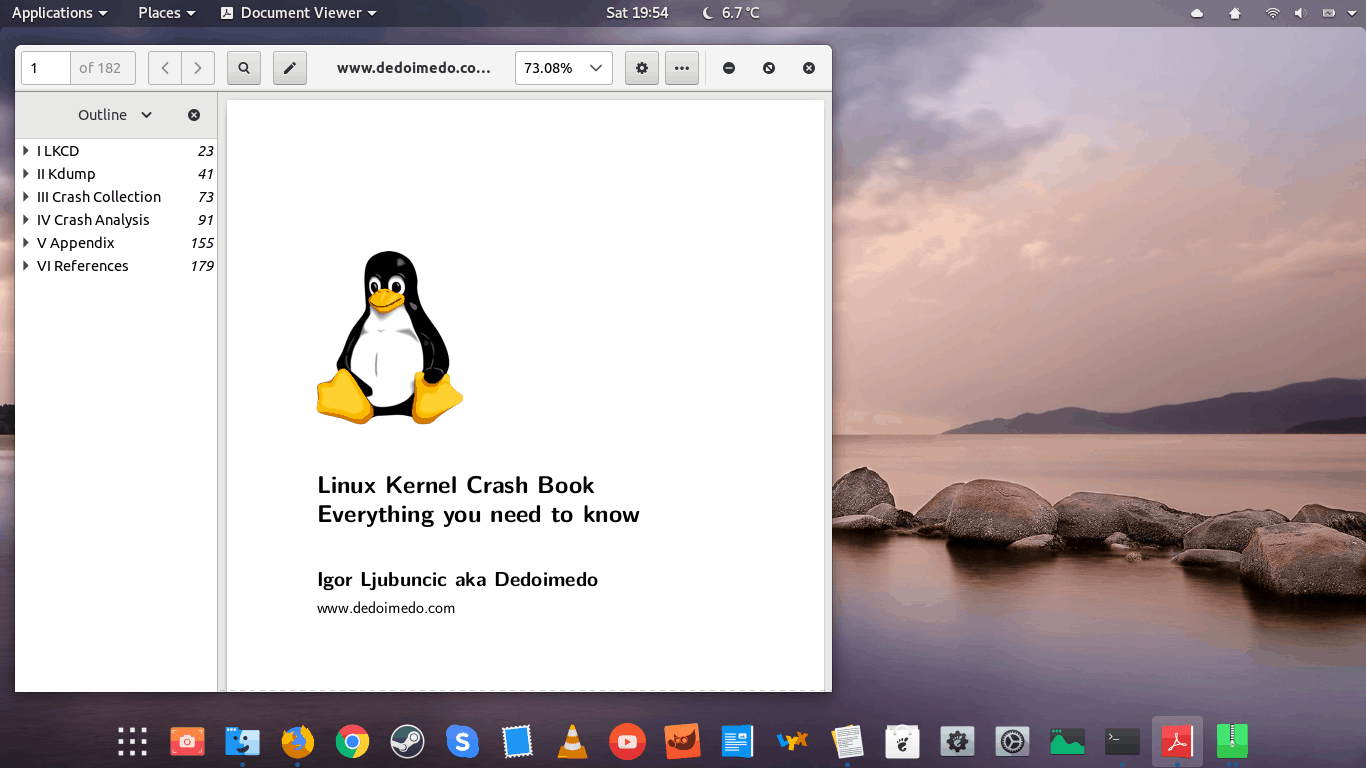Launch Google Chrome from the dock

[352, 741]
